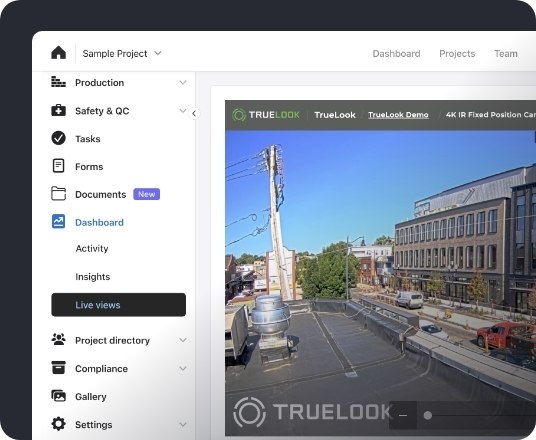Open the Insights sub-item
This screenshot has width=536, height=440.
(93, 277)
